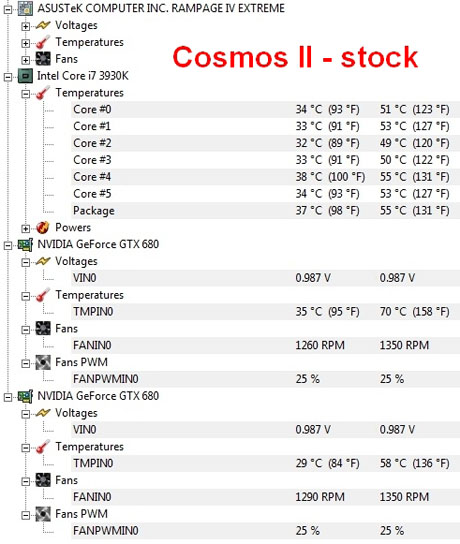This screenshot has height=544, width=460.
Task: Select the Core #4 temperature row
Action: [x=266, y=177]
